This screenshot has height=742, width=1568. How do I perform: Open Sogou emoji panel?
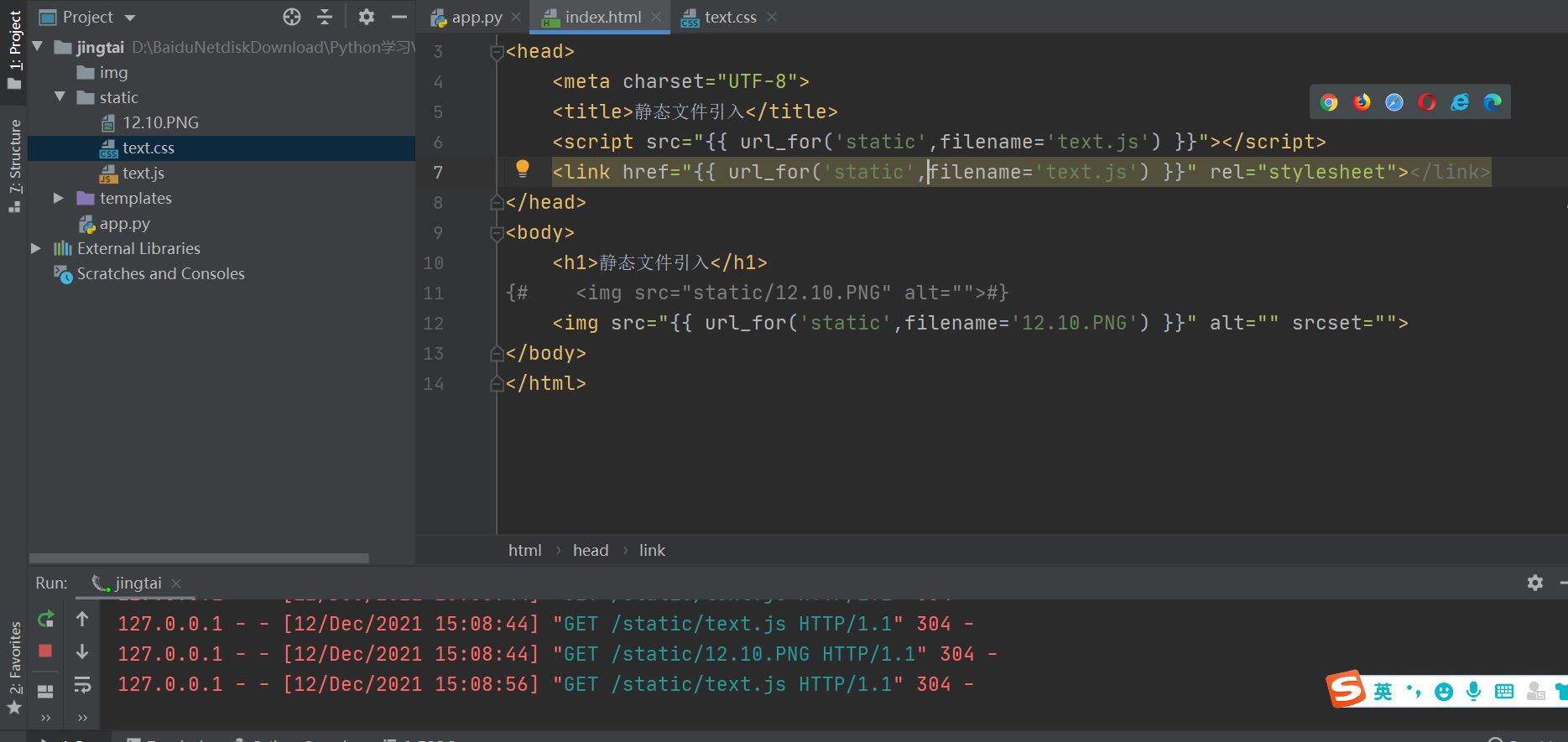pos(1444,692)
